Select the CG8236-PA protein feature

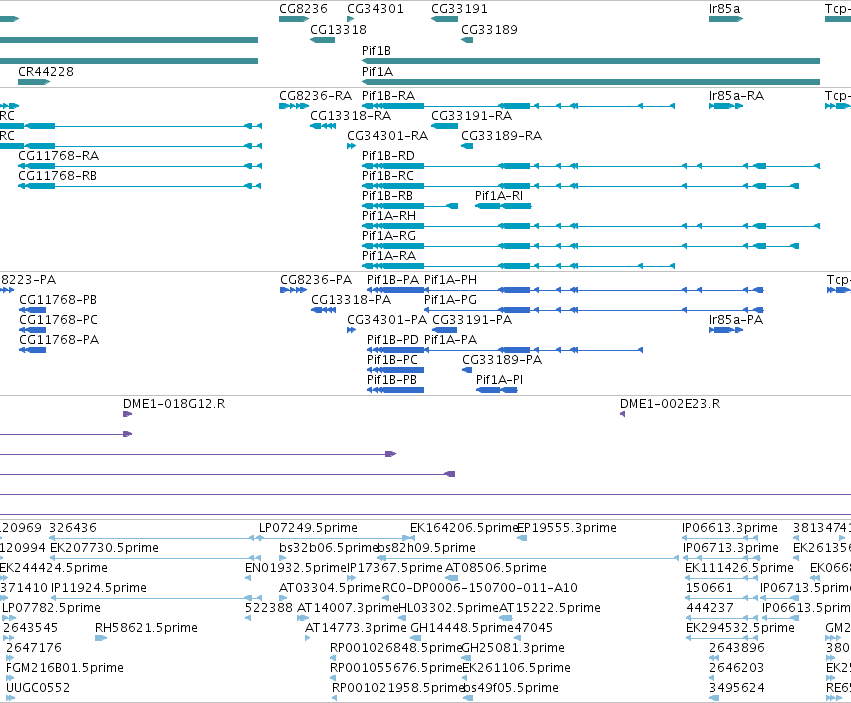[294, 290]
